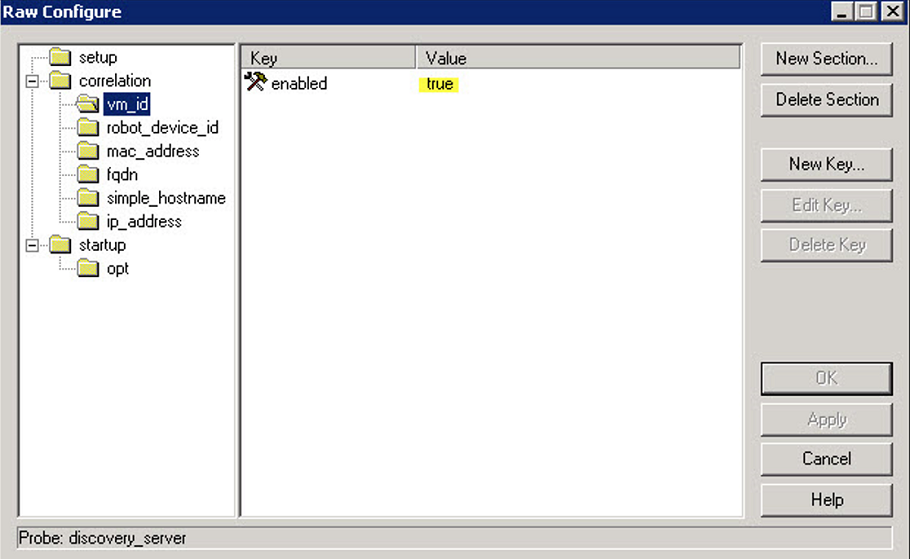Click the Delete Section button

(826, 100)
